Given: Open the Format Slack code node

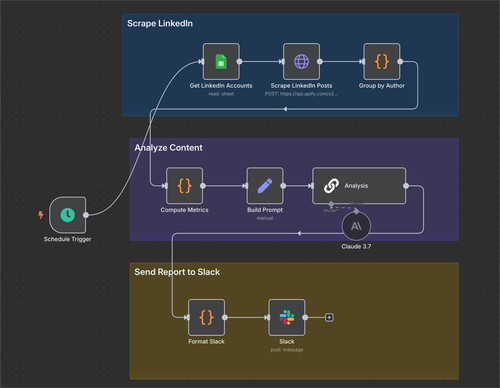Looking at the screenshot, I should [206, 317].
